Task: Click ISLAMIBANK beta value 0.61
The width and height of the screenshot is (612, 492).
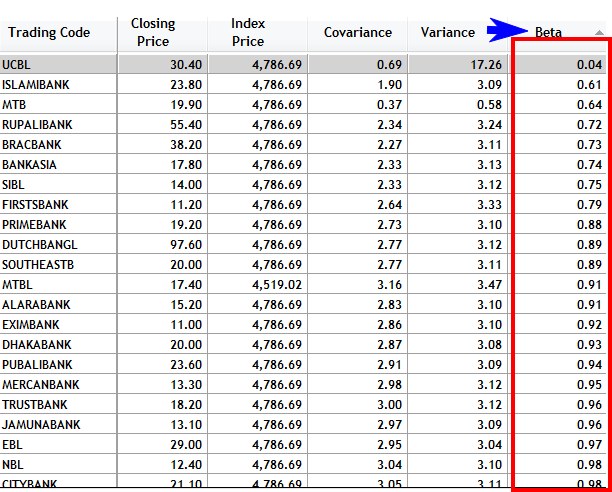Action: (589, 85)
